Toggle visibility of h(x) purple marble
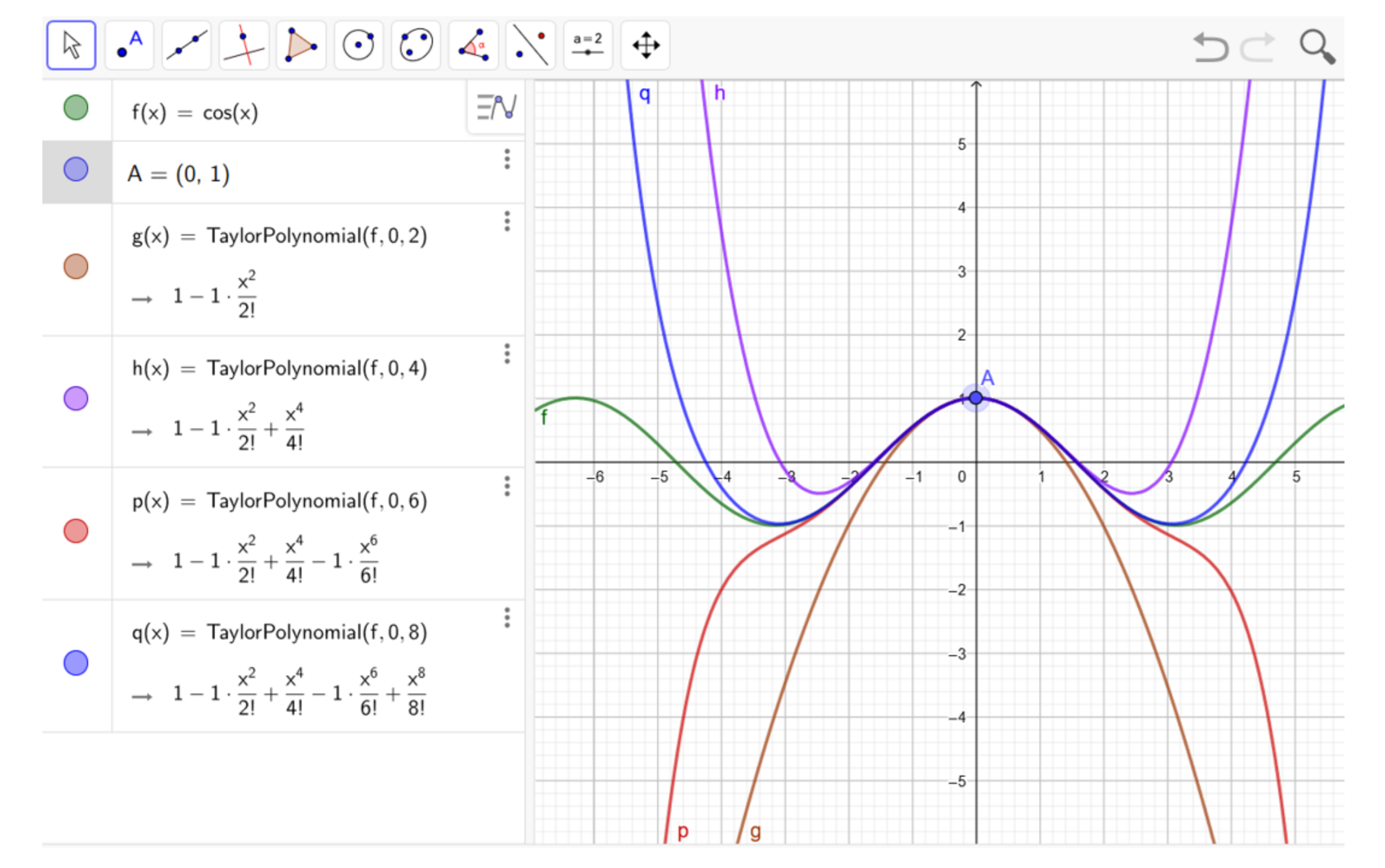This screenshot has height=868, width=1385. 76,398
